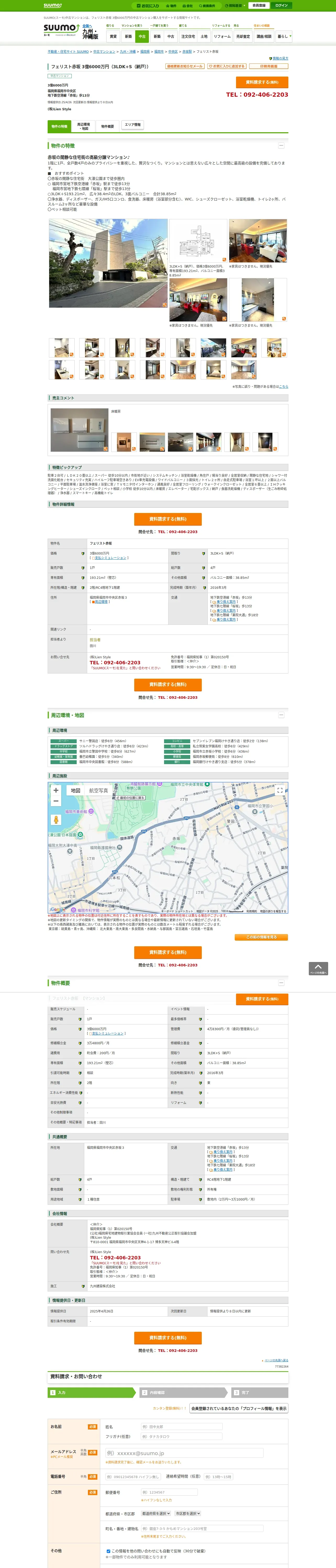Focus the 姓名 name input
Image resolution: width=336 pixels, height=1568 pixels.
click(182, 1427)
